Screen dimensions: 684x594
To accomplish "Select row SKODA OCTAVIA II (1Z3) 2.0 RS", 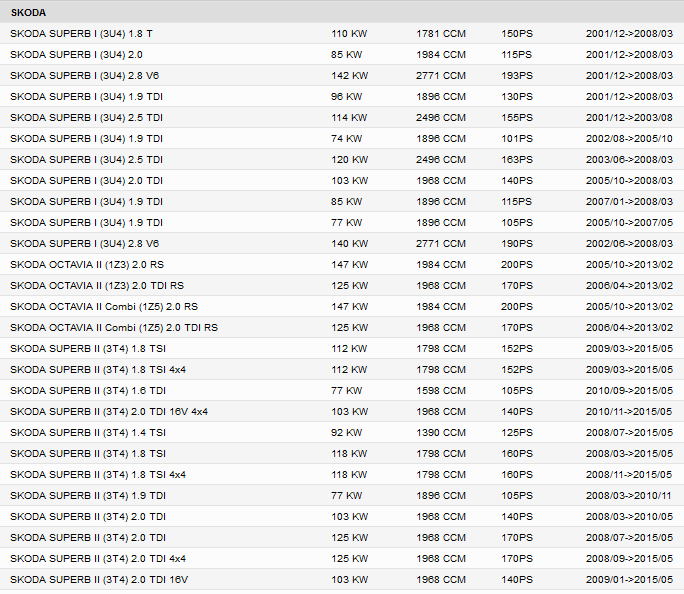I will tap(342, 264).
